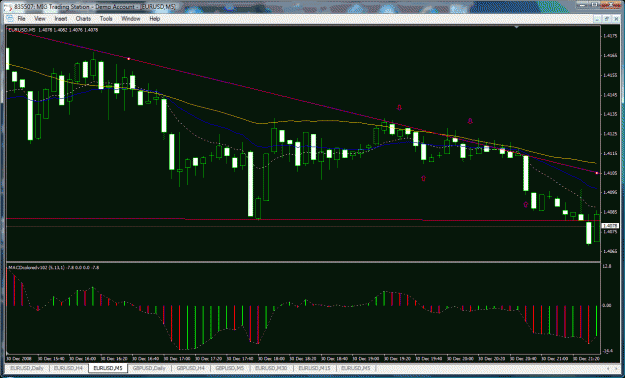
Task: Switch to the EURUSD,Daily chart tab
Action: [x=28, y=368]
